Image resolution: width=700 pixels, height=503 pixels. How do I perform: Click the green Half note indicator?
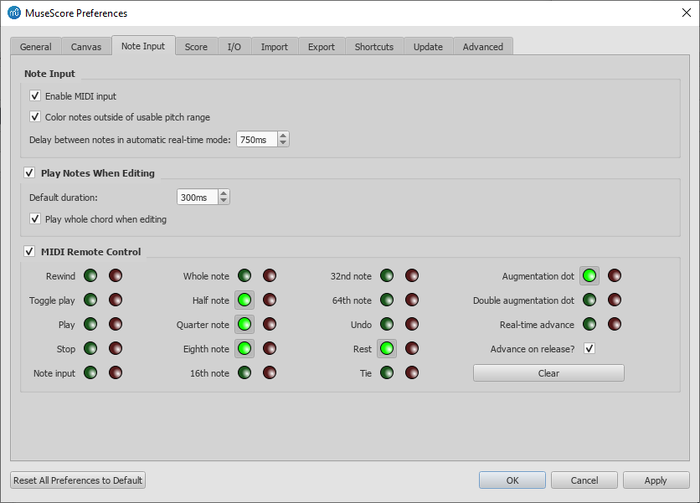(244, 300)
